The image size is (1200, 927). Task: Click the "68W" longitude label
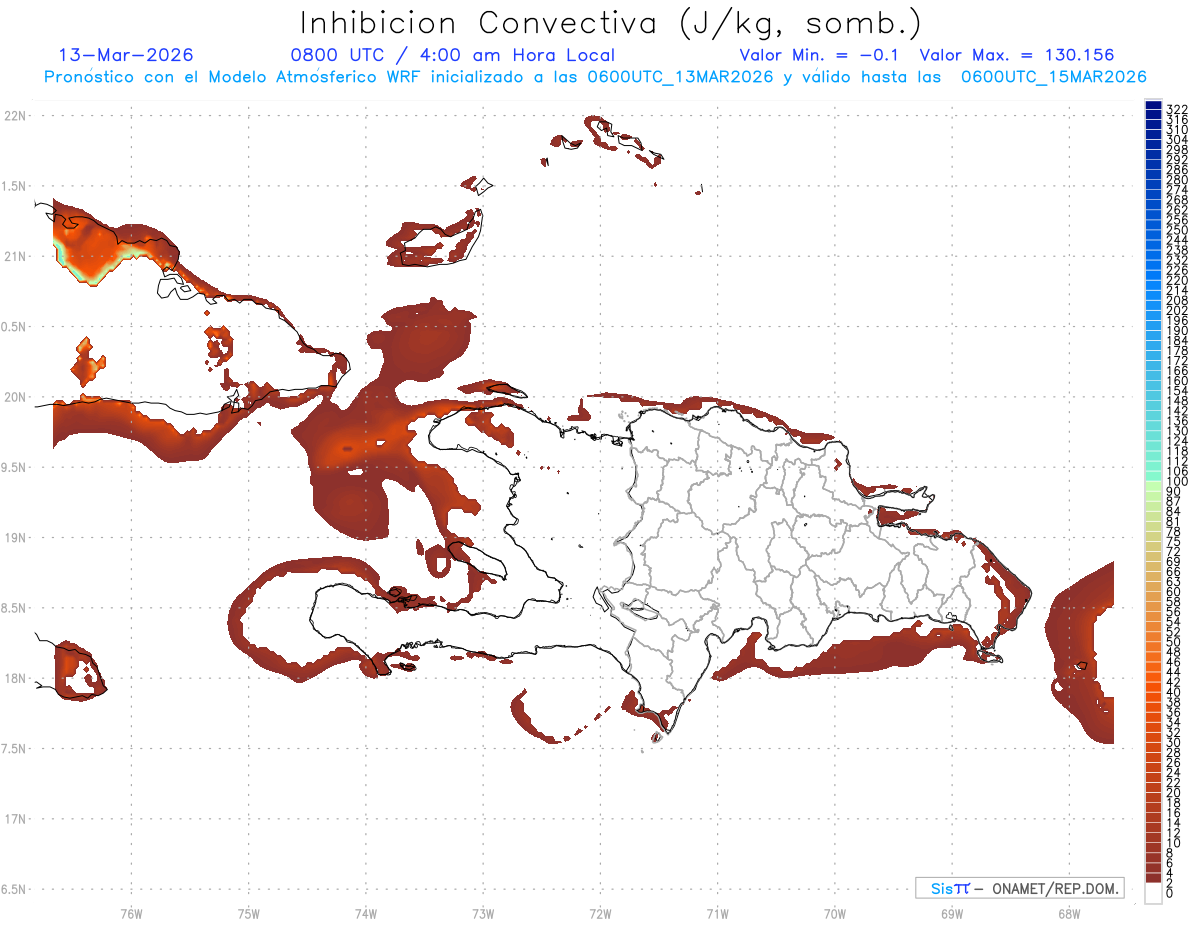coord(1068,913)
